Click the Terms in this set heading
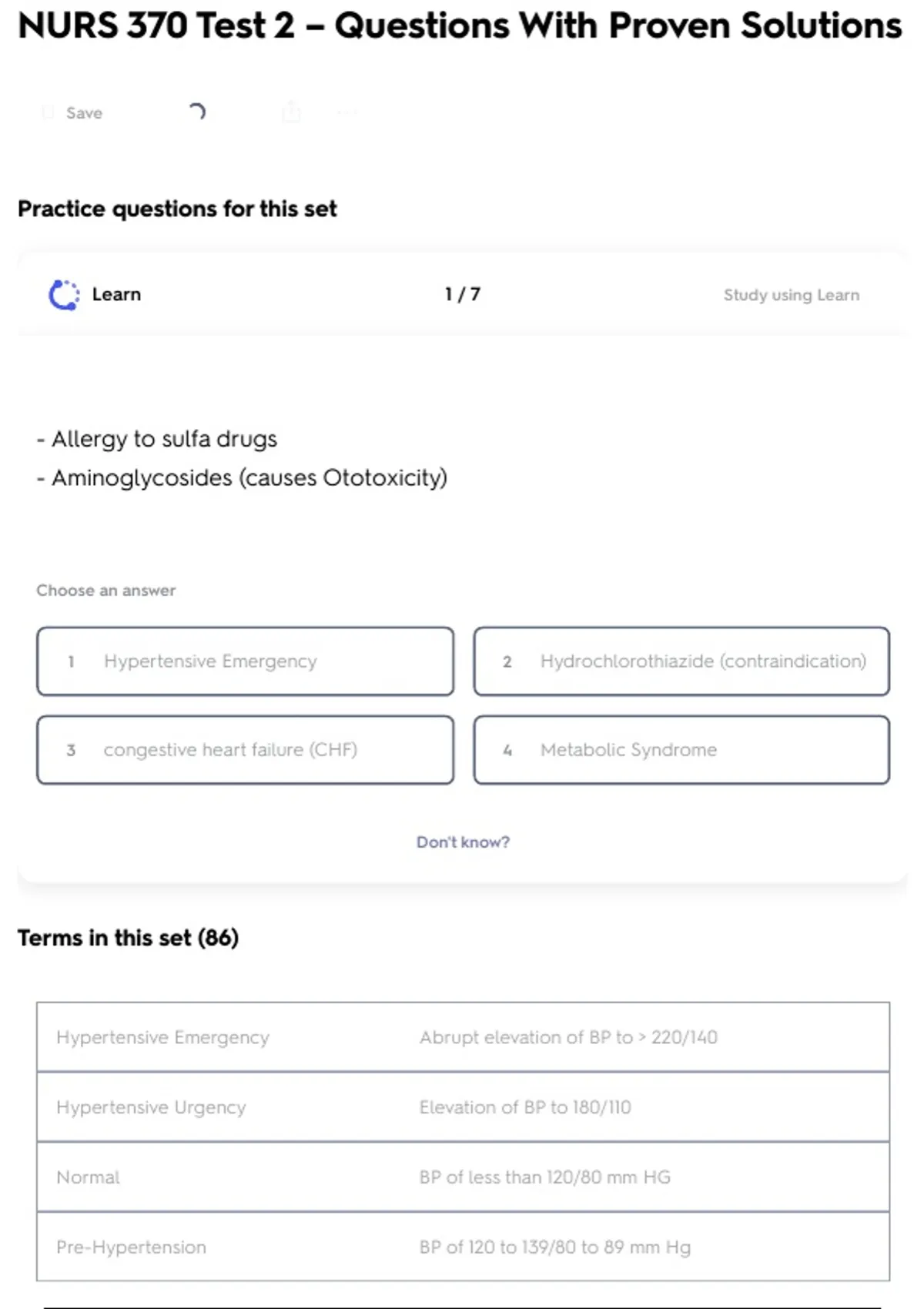The height and width of the screenshot is (1309, 924). coord(129,938)
